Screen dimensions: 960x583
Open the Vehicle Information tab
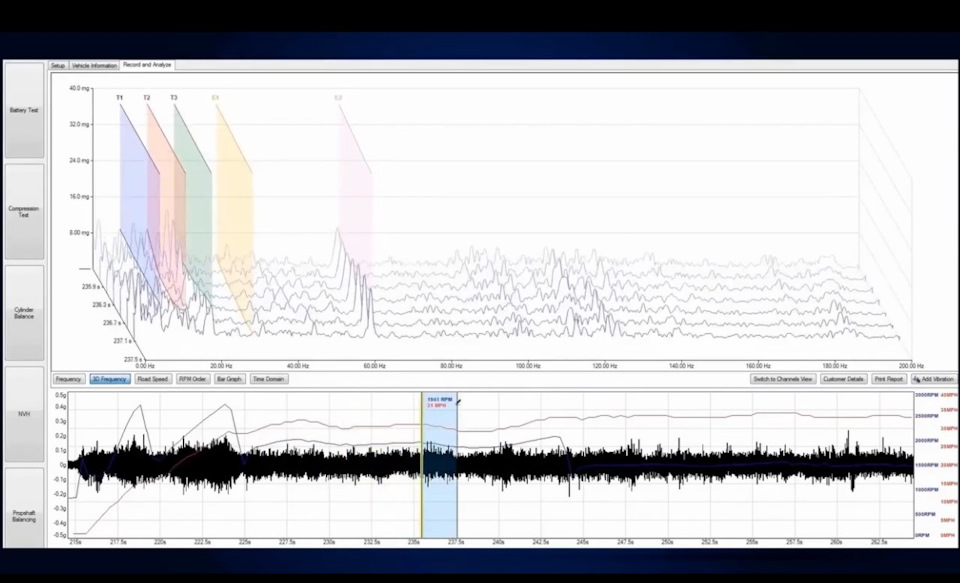94,66
